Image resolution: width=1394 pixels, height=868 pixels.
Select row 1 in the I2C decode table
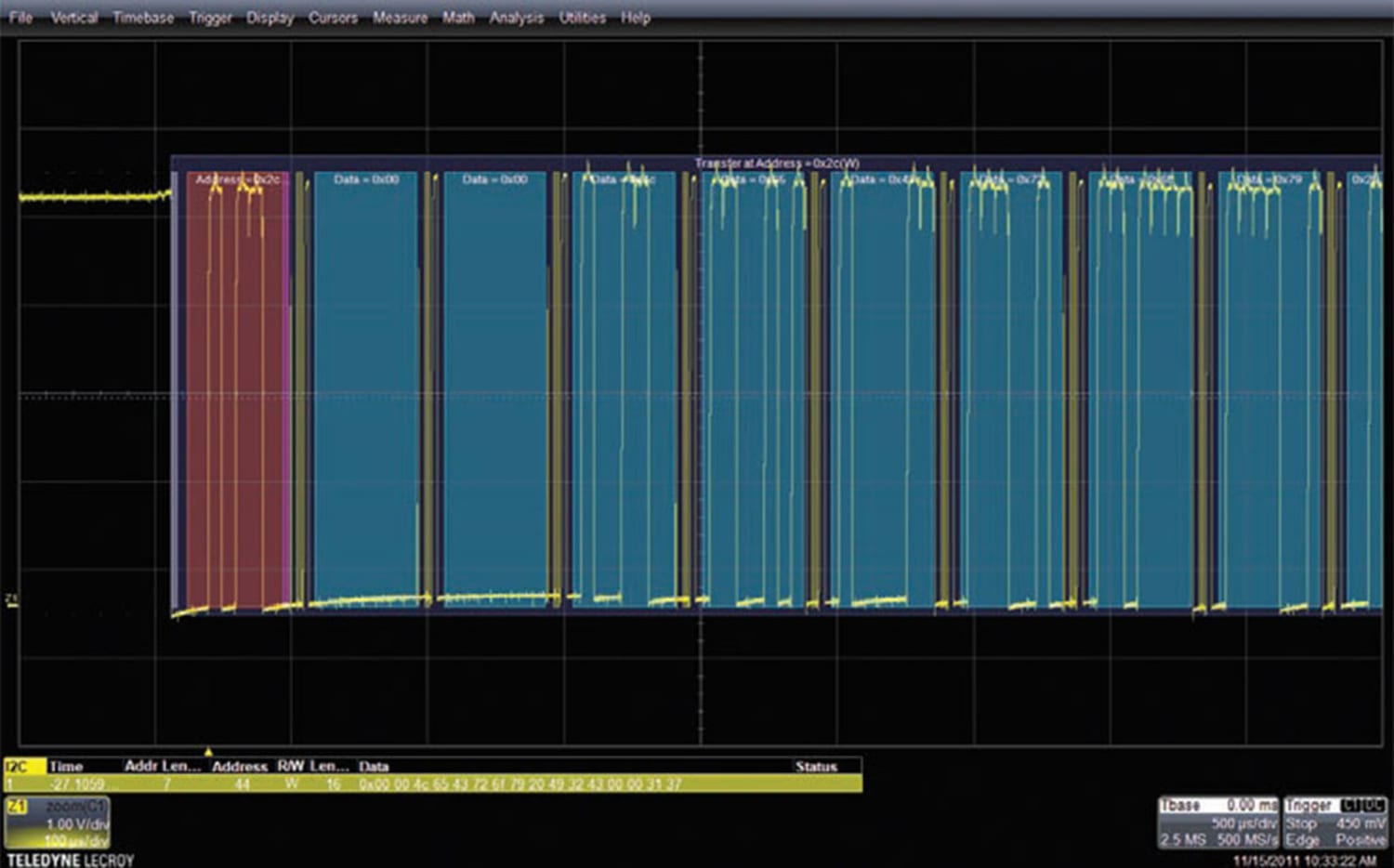[372, 783]
